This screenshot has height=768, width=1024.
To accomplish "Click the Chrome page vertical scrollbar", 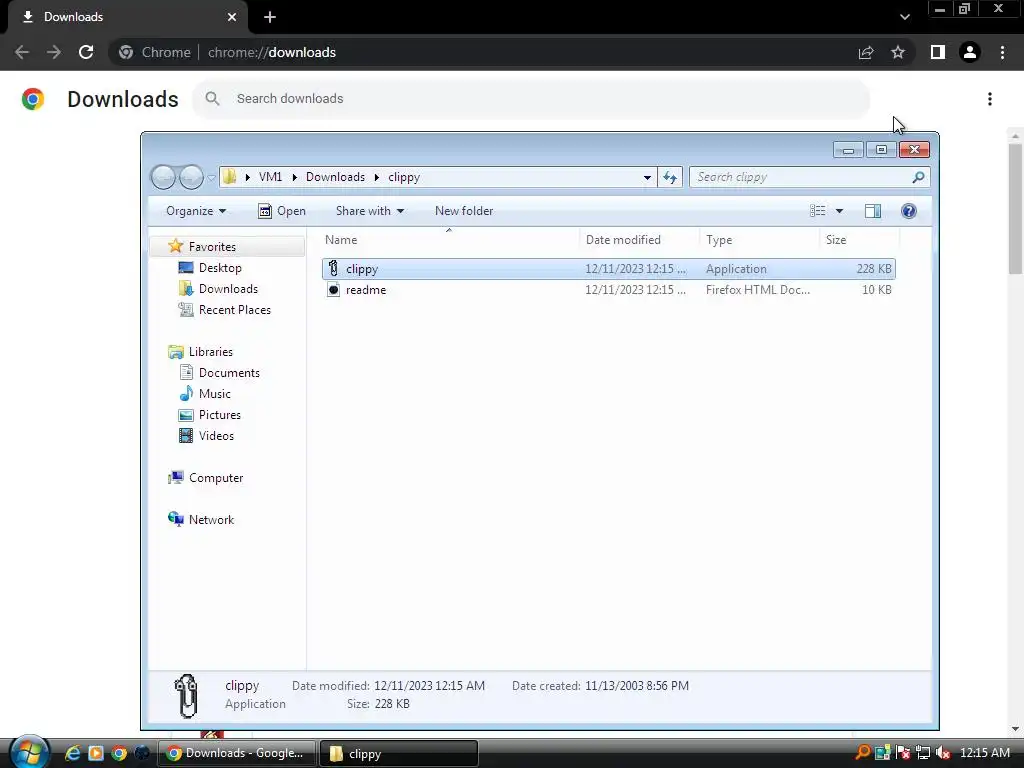I will [1015, 209].
